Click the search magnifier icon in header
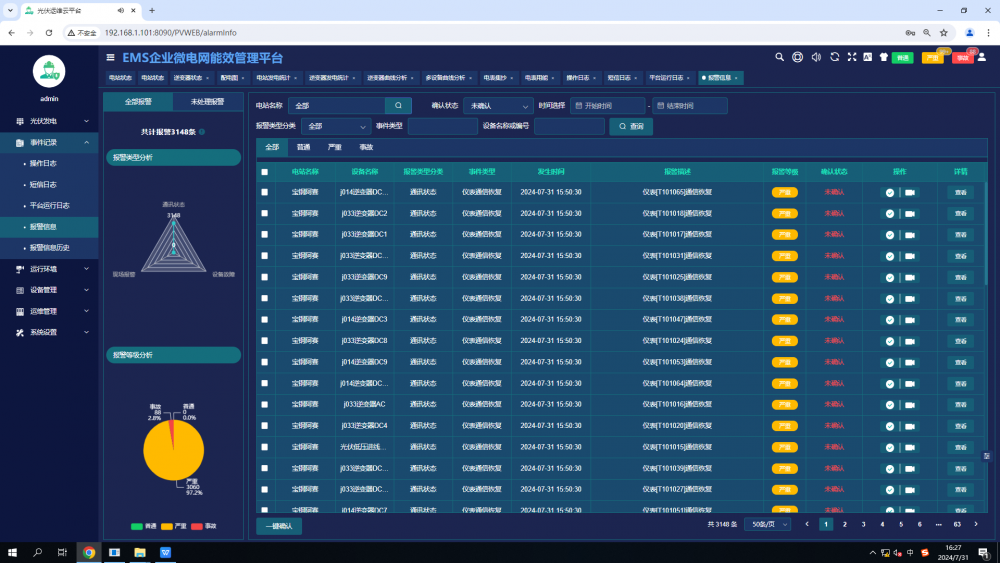The image size is (1000, 563). point(780,57)
